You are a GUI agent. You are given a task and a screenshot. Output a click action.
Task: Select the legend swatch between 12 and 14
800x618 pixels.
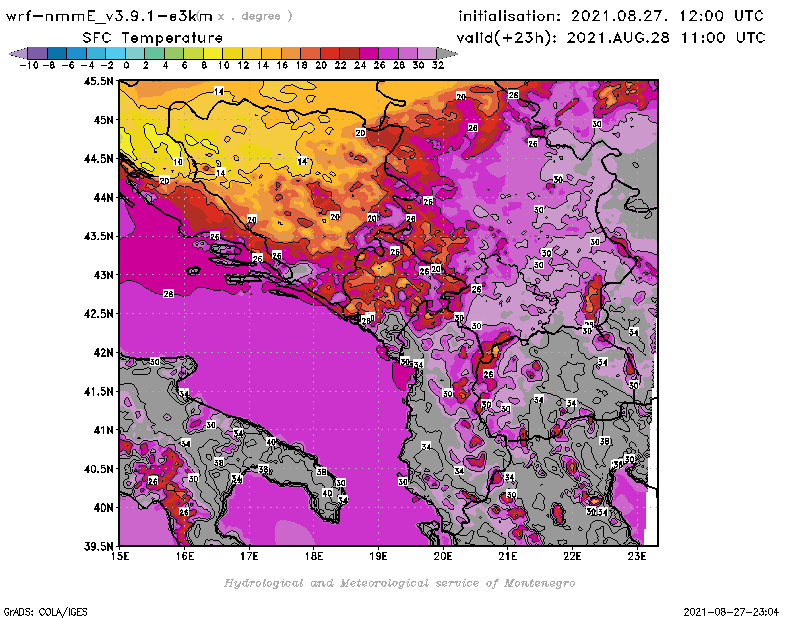click(x=252, y=53)
